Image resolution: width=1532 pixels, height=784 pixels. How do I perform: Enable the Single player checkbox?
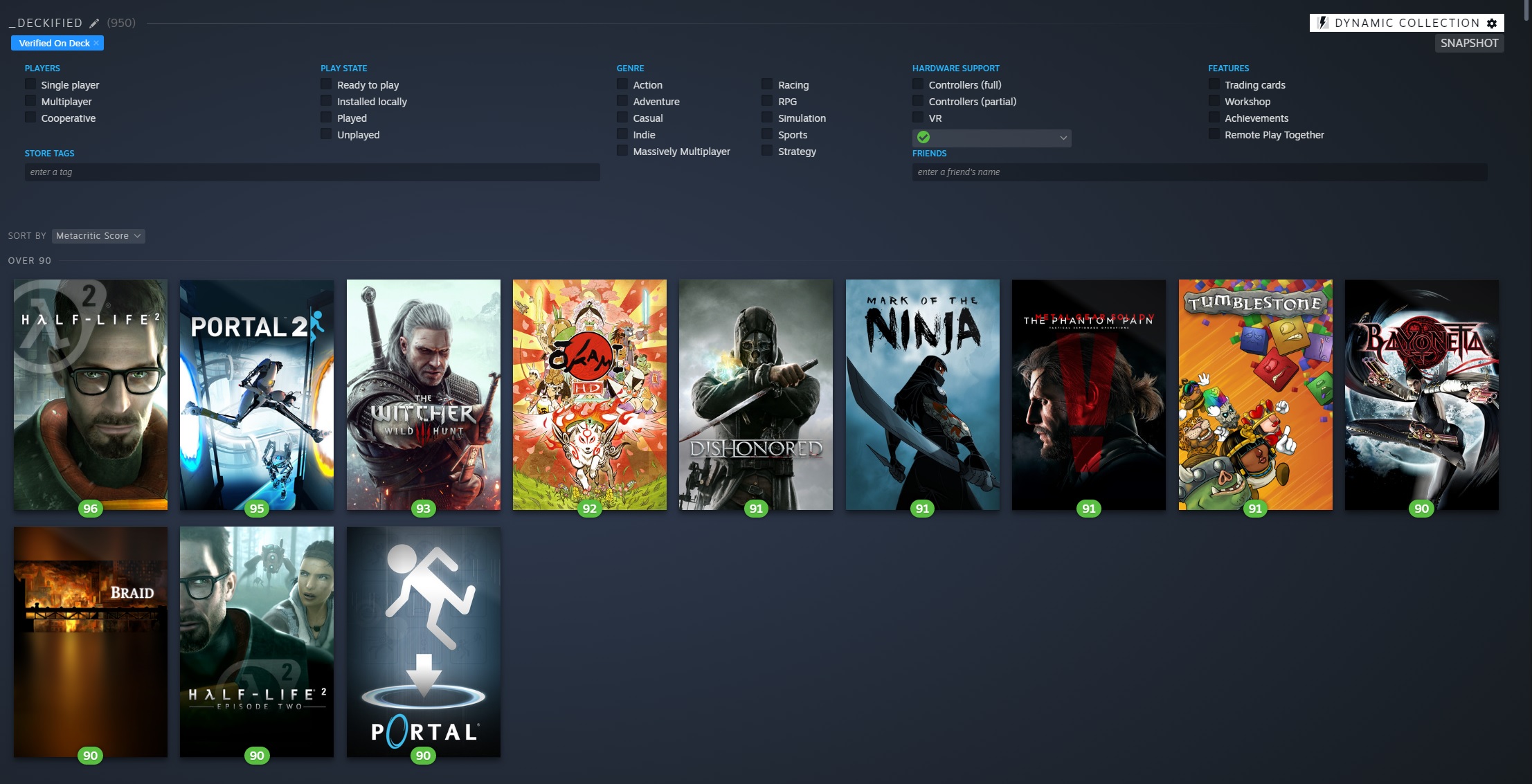[30, 84]
